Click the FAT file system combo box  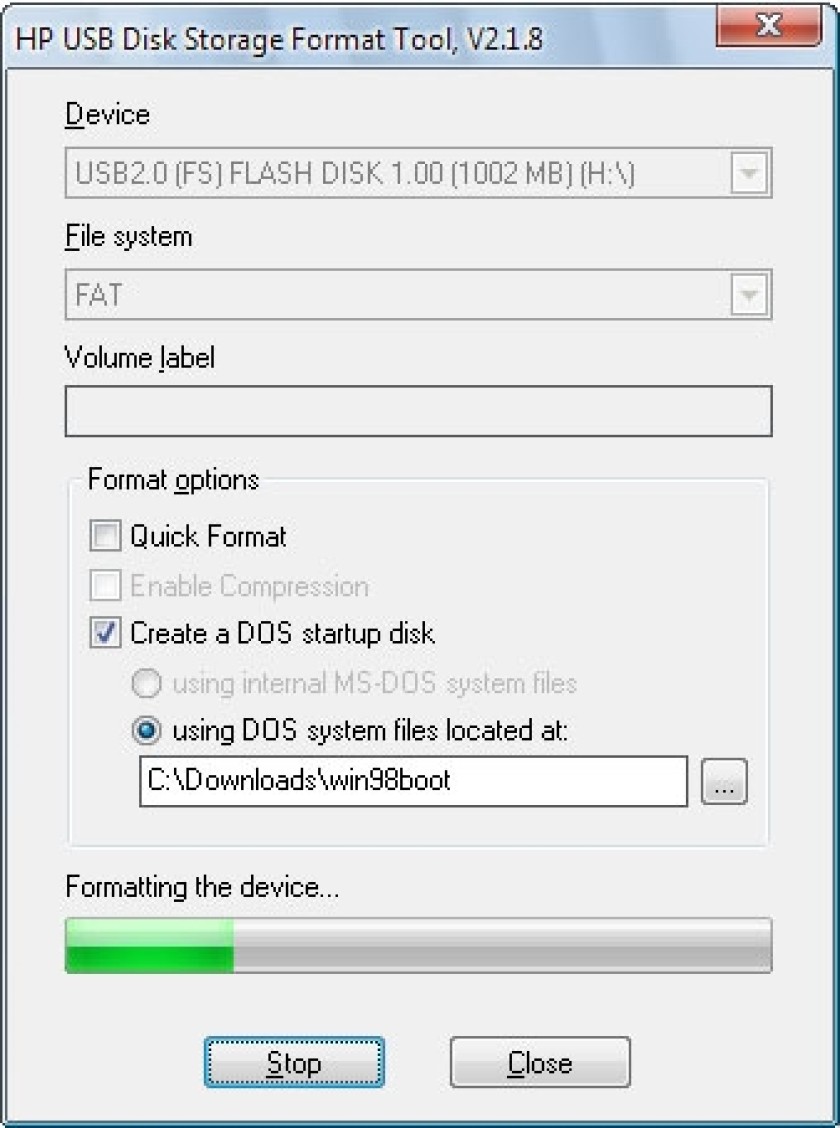[419, 294]
